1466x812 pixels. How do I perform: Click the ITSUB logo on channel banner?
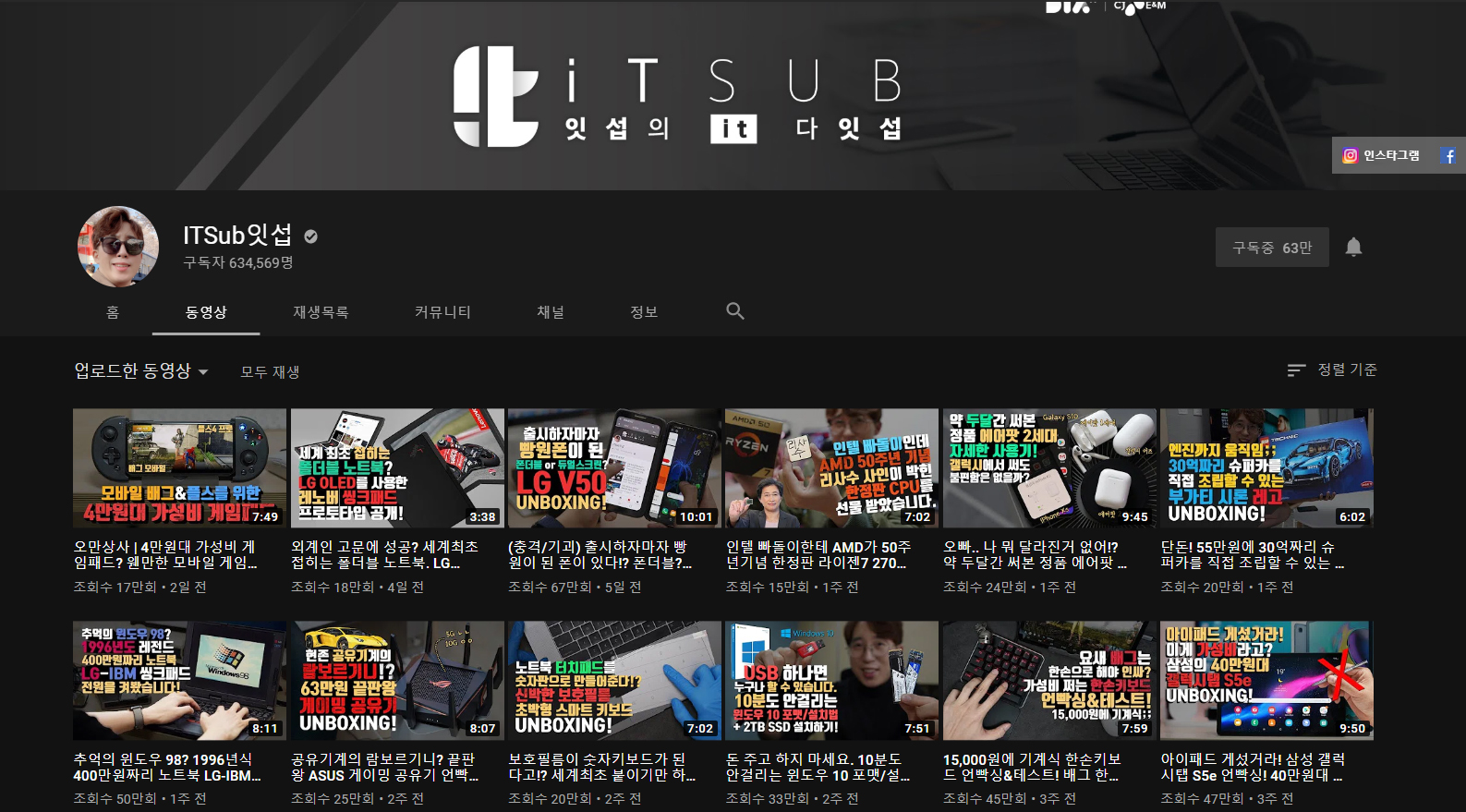coord(678,97)
